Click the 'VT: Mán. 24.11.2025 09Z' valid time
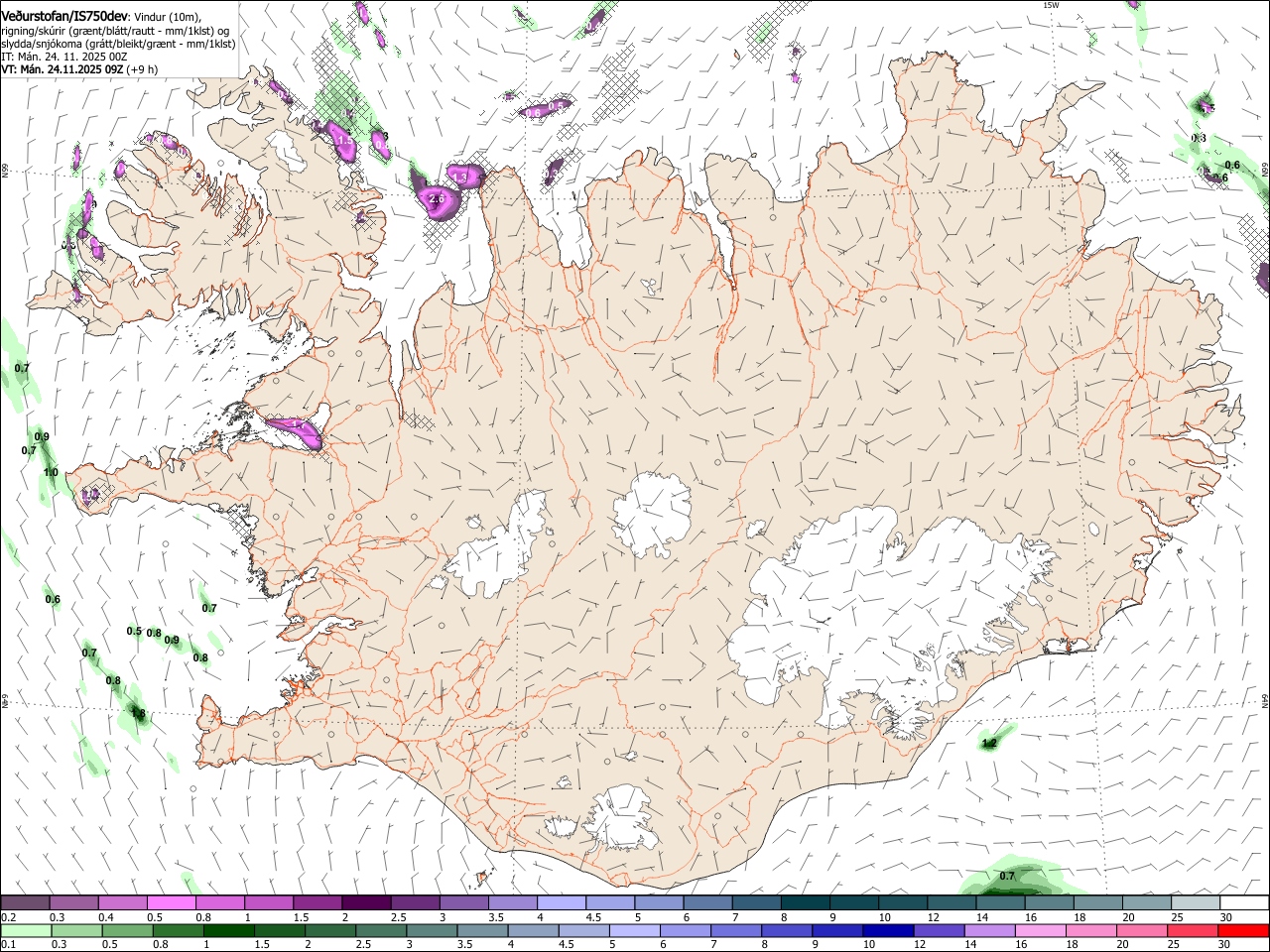 62,69
